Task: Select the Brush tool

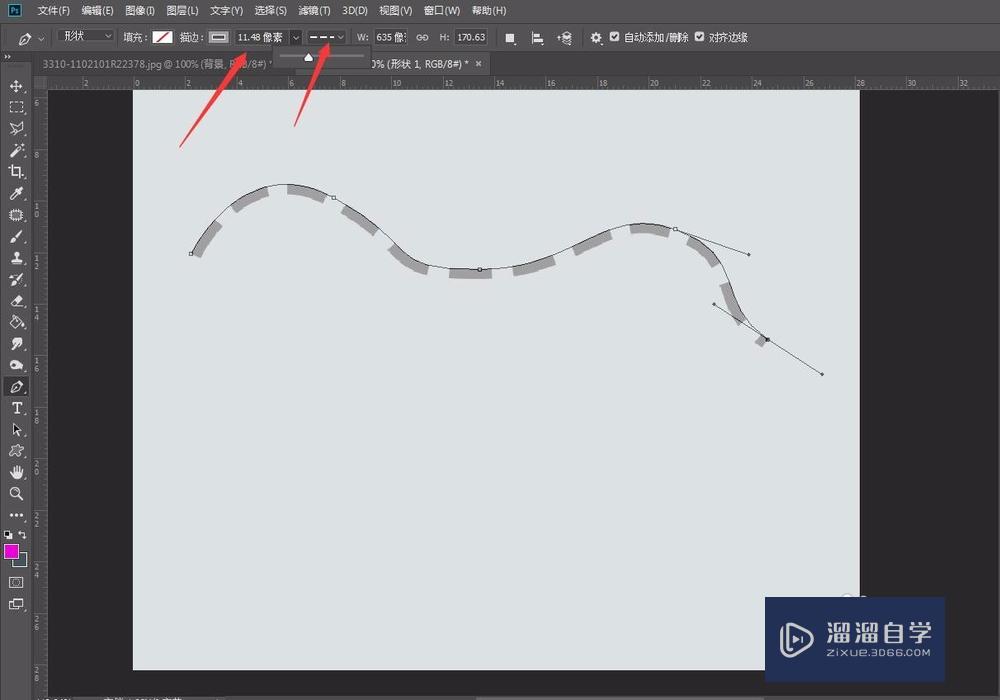Action: pos(17,237)
